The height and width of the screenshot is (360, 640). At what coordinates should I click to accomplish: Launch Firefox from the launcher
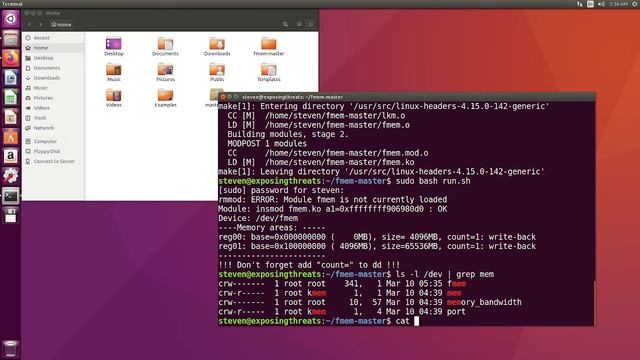click(x=11, y=58)
